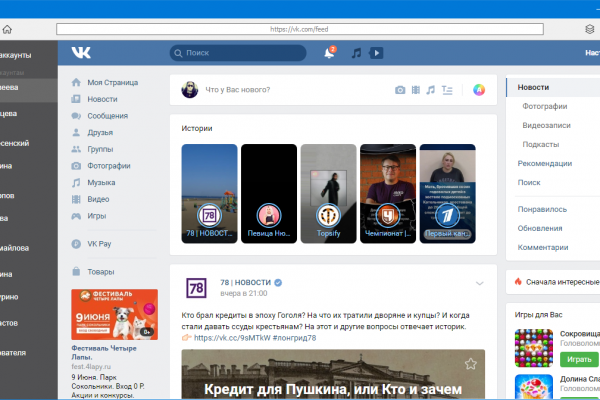Screen dimensions: 600x400
Task: Select Обновления tab
Action: (x=540, y=228)
